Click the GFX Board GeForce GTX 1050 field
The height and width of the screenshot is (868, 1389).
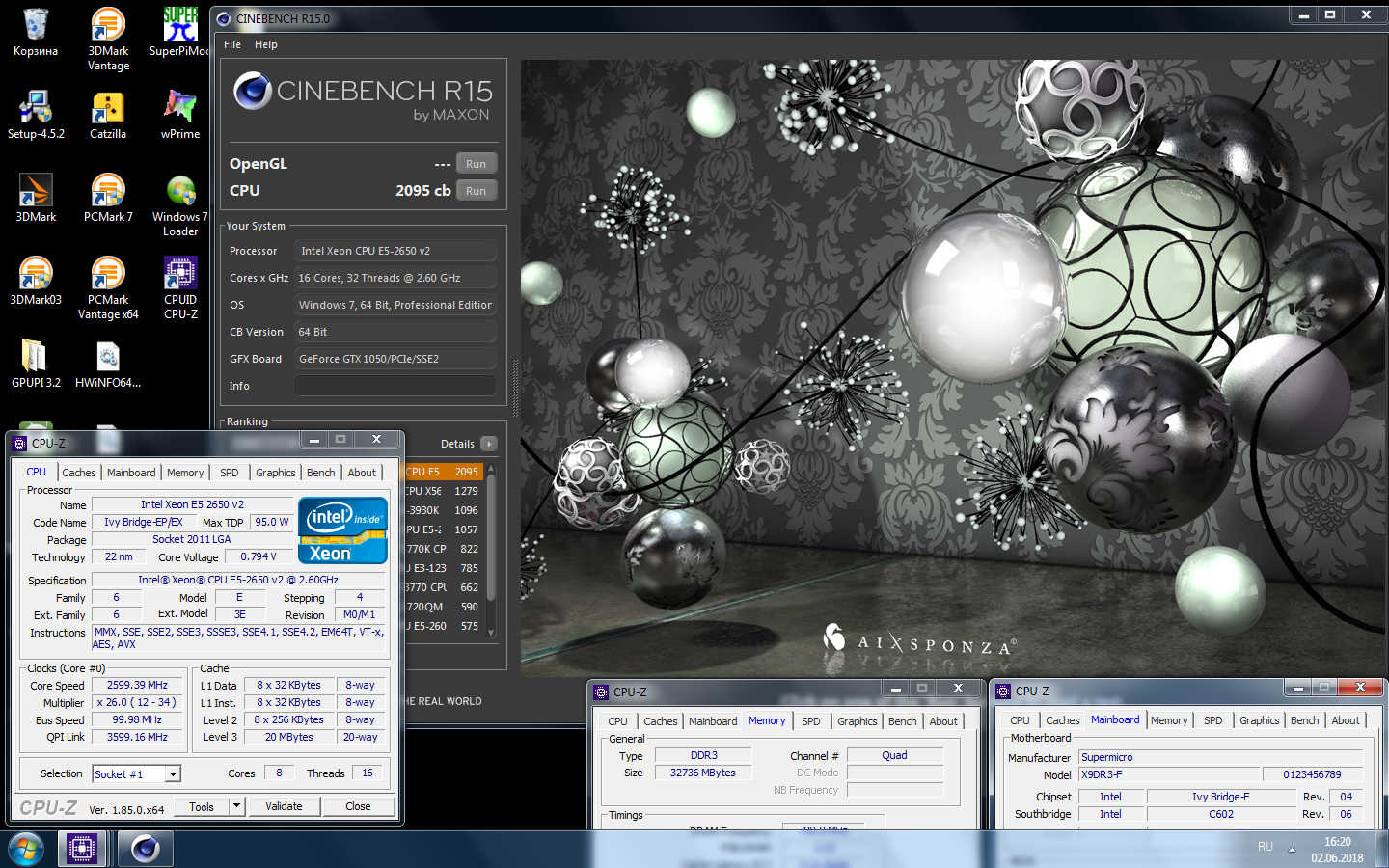[395, 359]
